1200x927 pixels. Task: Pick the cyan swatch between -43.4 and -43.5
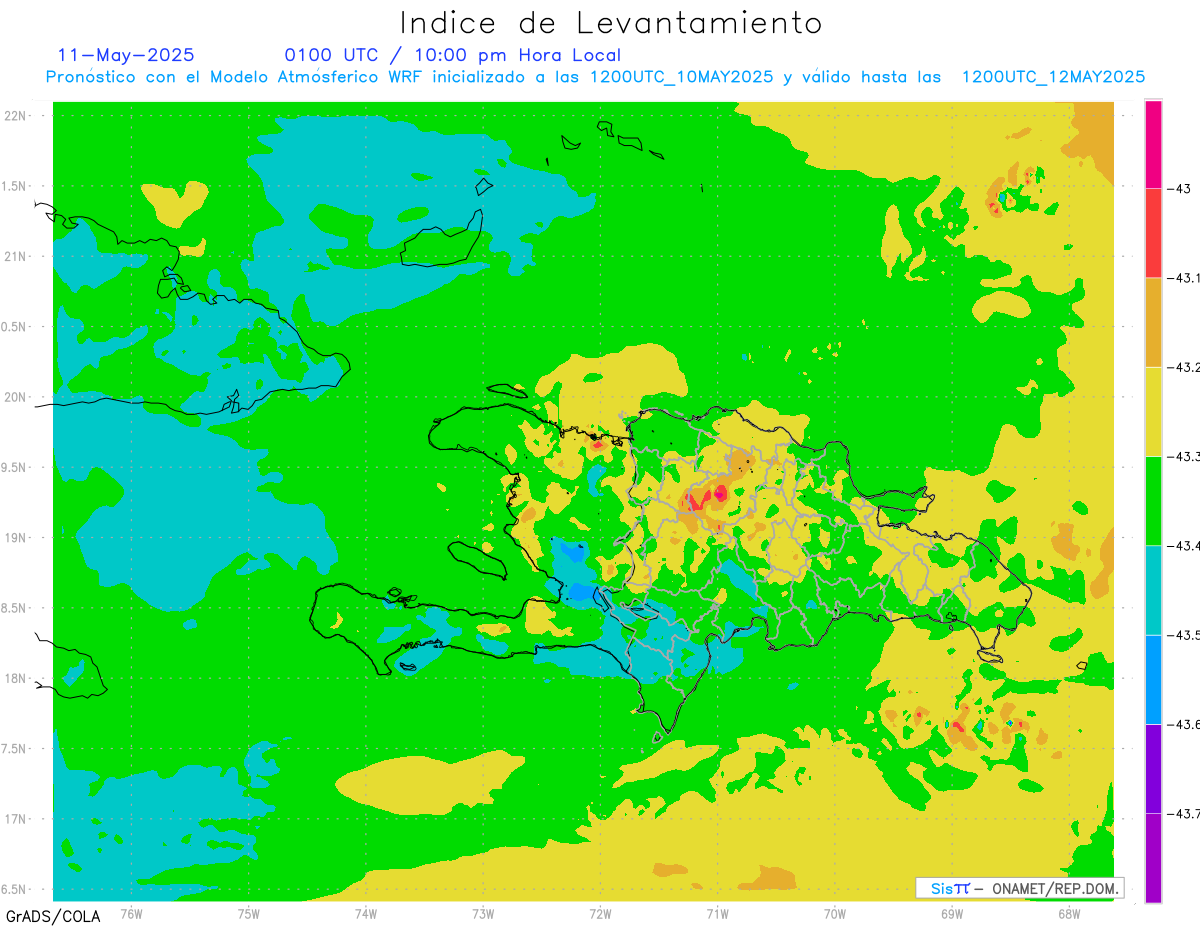[x=1153, y=590]
